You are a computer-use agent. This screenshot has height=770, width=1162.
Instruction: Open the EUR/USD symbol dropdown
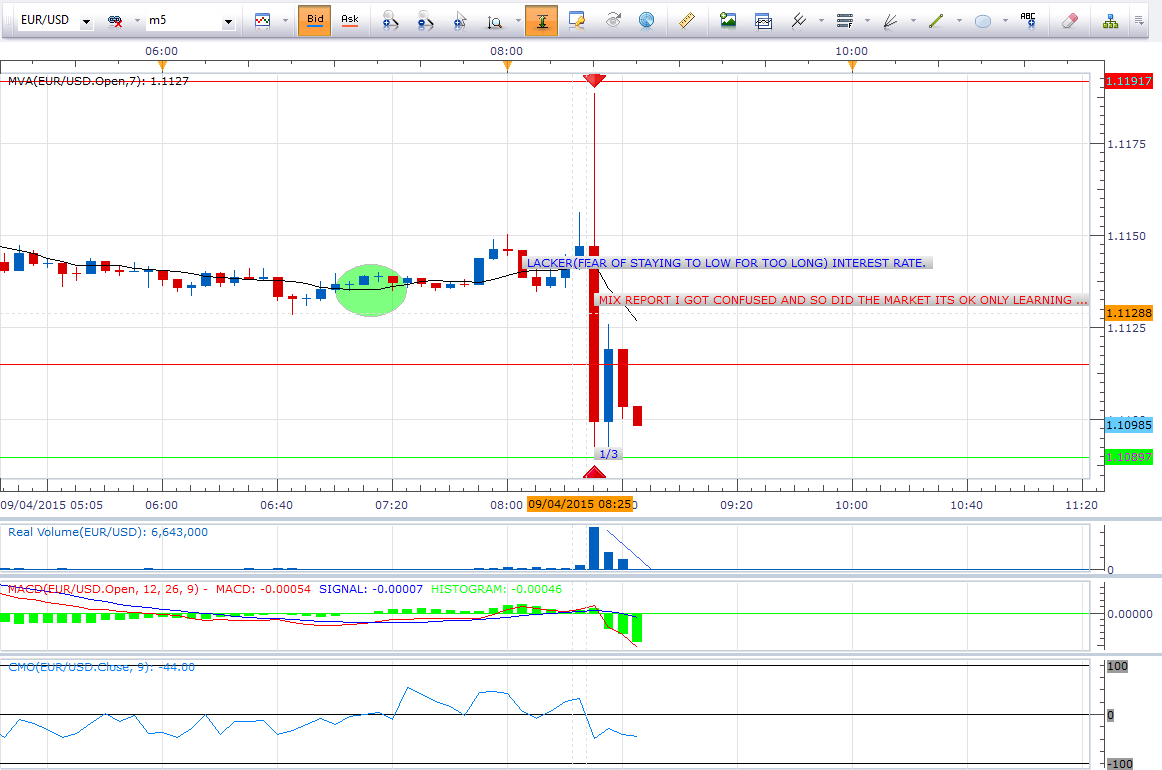(87, 21)
